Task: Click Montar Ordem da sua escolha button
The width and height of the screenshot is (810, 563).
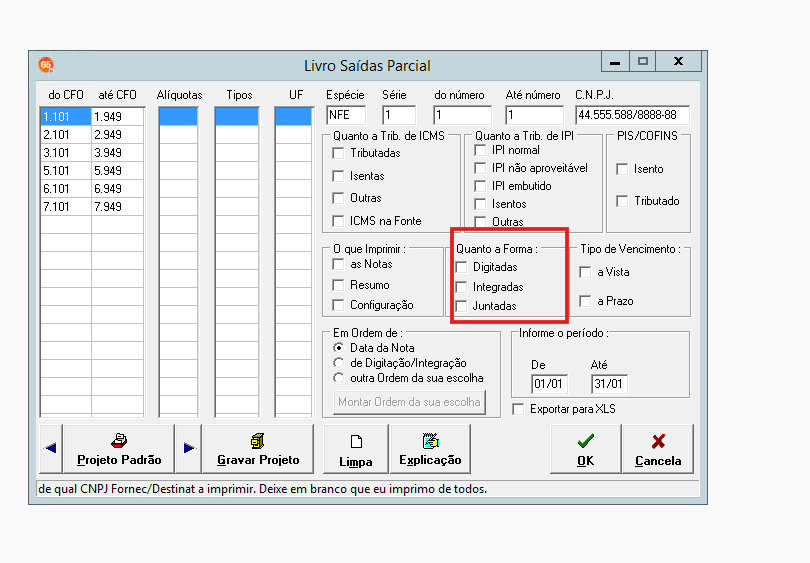Action: [409, 402]
